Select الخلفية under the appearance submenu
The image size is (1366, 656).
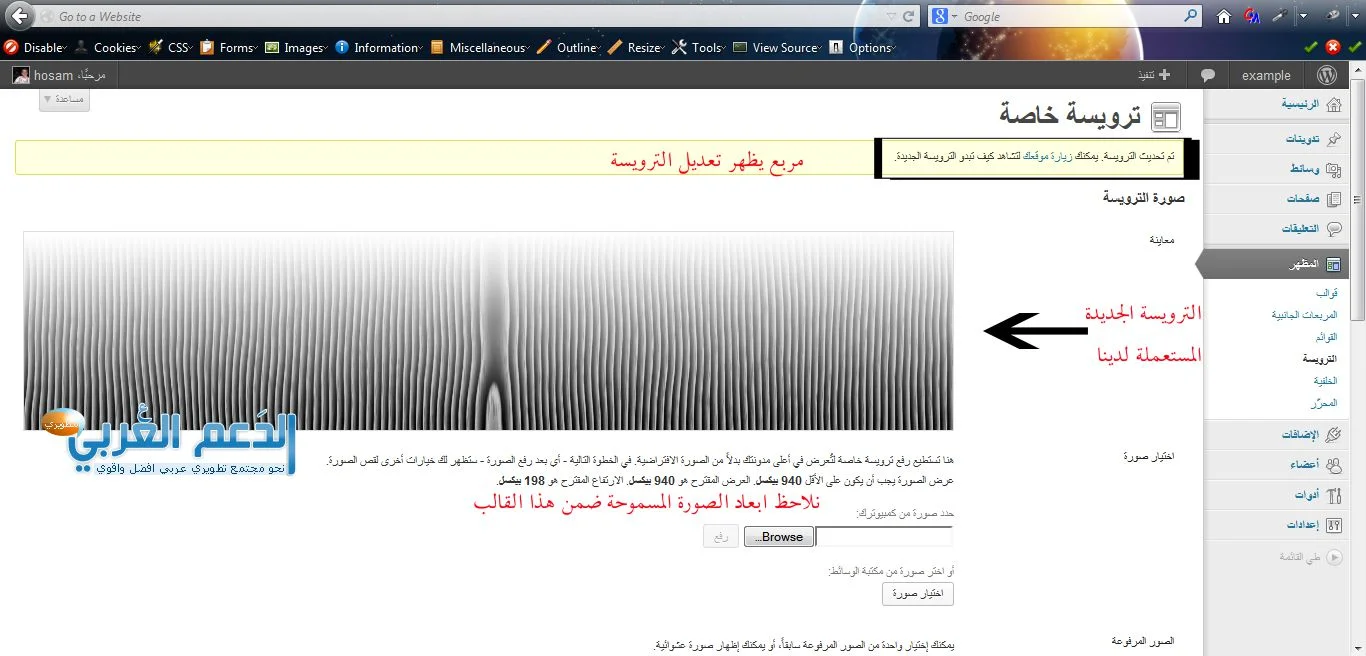(1324, 381)
